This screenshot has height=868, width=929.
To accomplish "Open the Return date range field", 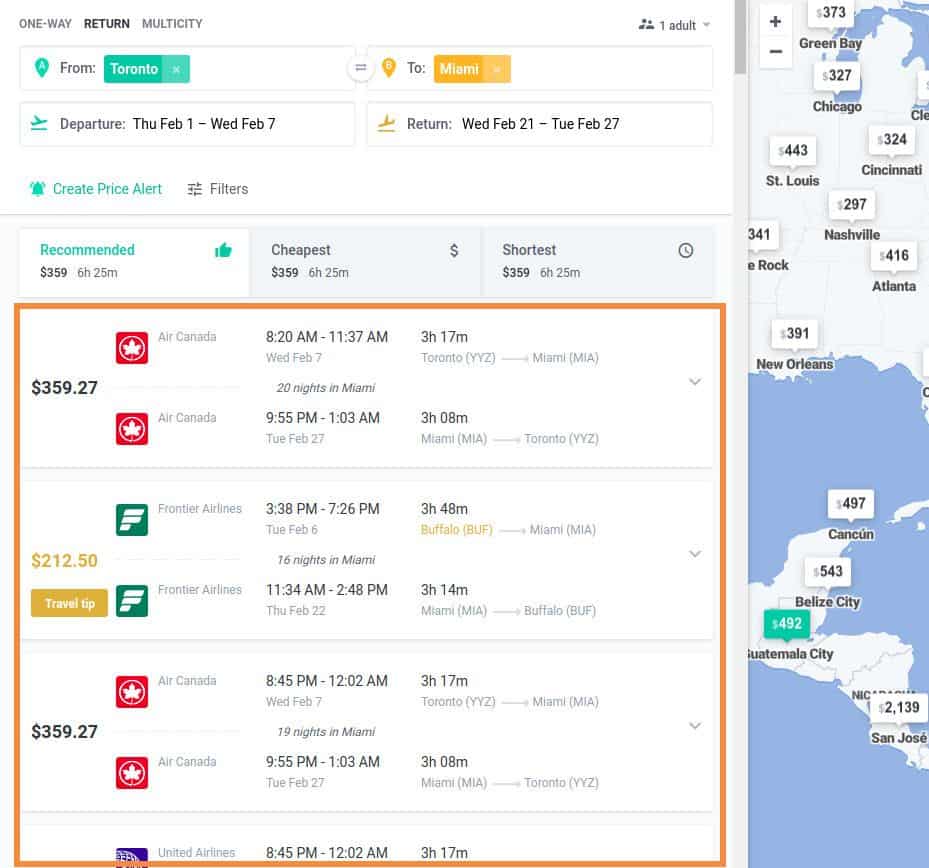I will tap(540, 124).
